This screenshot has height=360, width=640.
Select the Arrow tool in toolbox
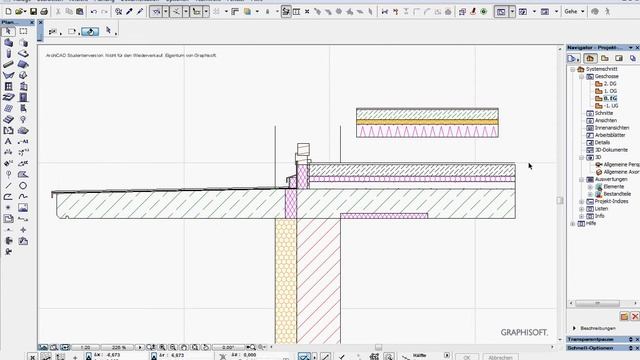pyautogui.click(x=8, y=31)
